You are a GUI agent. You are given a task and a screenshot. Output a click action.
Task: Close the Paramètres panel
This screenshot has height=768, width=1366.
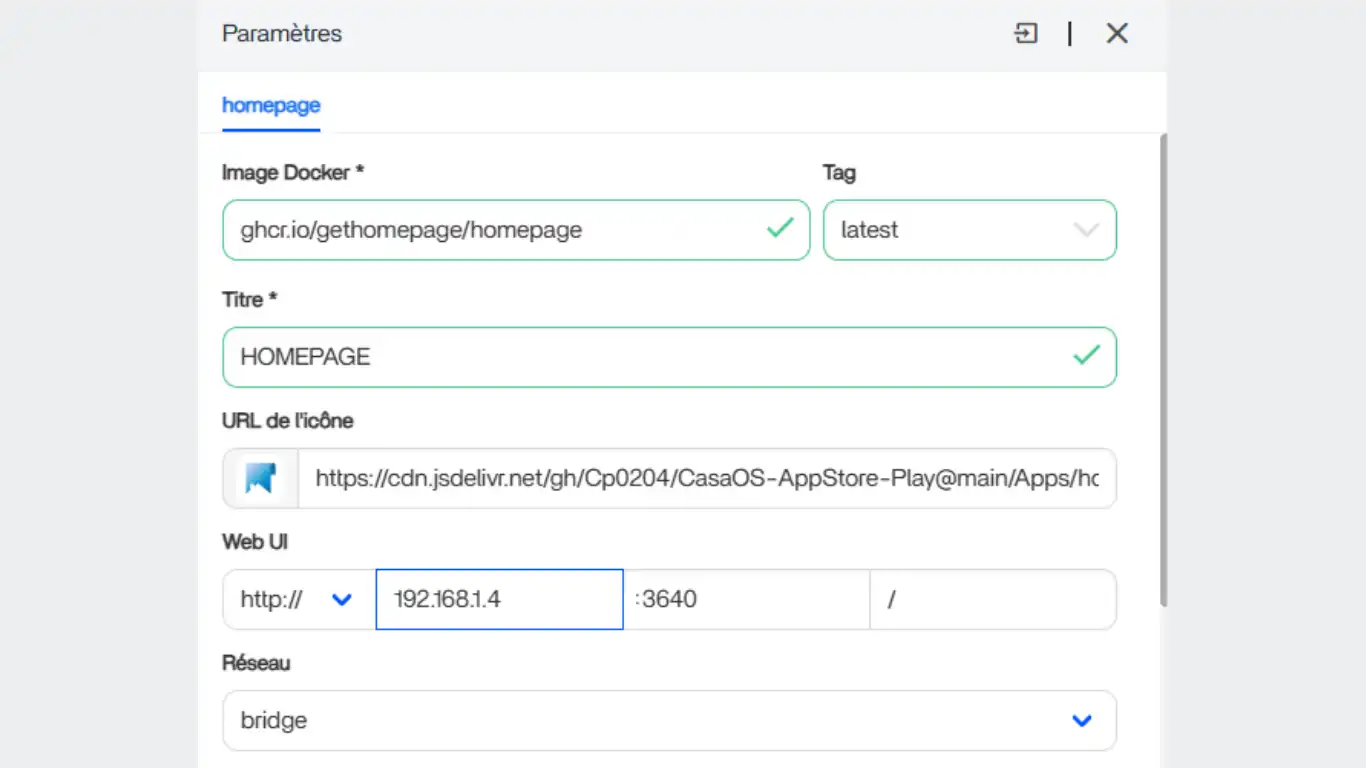[x=1116, y=33]
